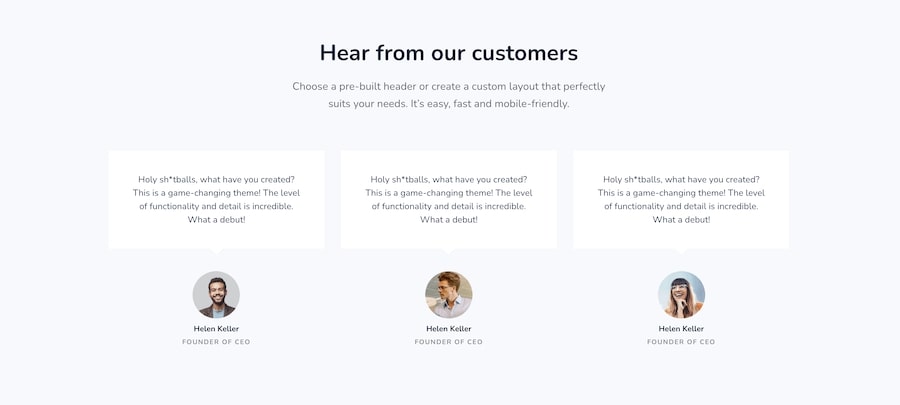
Task: Click the bubble pointer above the woman's avatar
Action: (681, 253)
